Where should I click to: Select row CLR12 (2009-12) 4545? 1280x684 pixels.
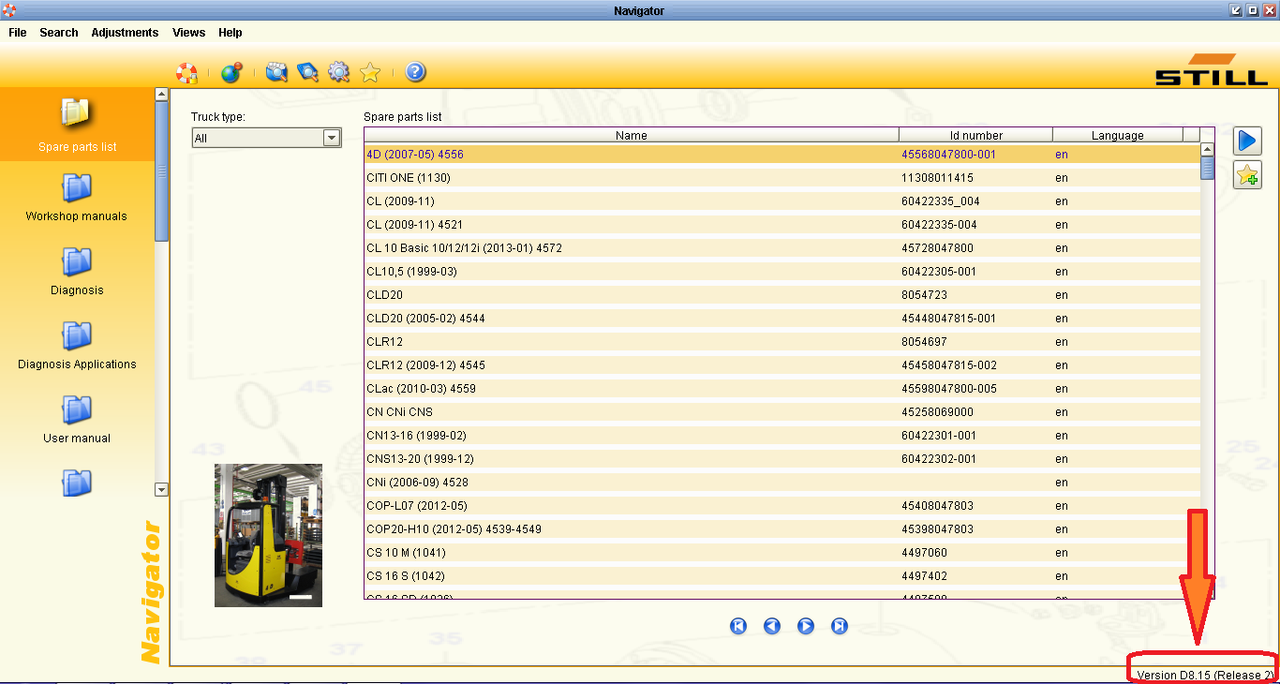(x=782, y=365)
